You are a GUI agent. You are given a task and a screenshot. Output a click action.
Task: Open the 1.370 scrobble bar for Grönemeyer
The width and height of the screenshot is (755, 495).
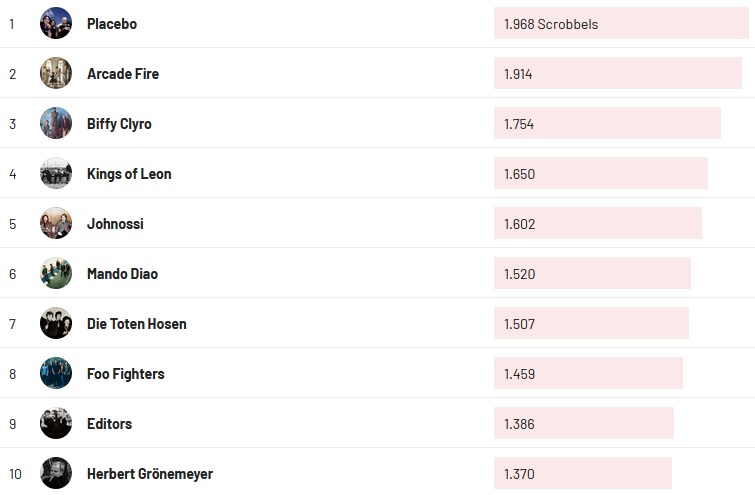click(x=582, y=473)
